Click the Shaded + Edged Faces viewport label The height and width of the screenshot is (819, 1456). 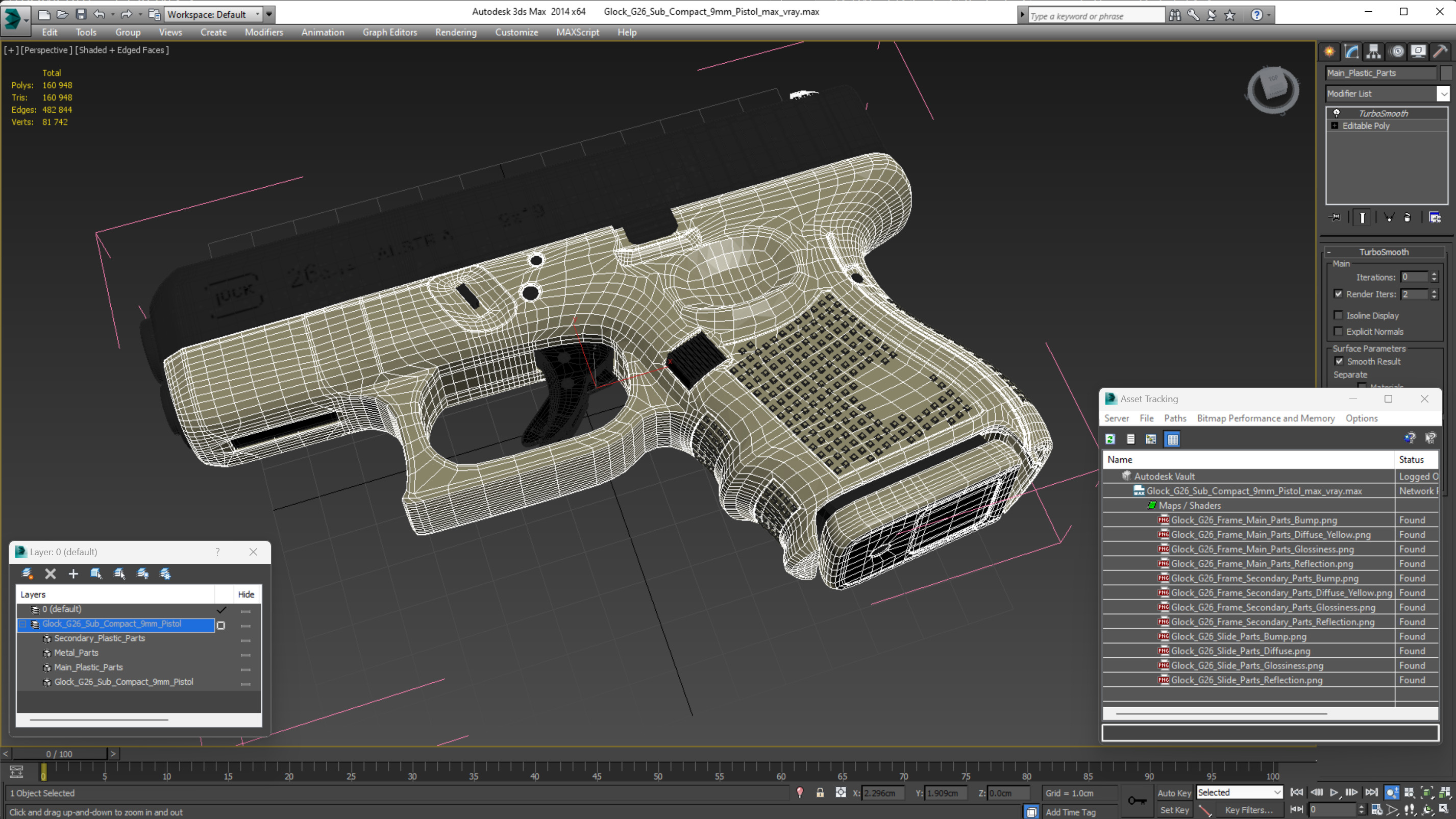tap(122, 49)
